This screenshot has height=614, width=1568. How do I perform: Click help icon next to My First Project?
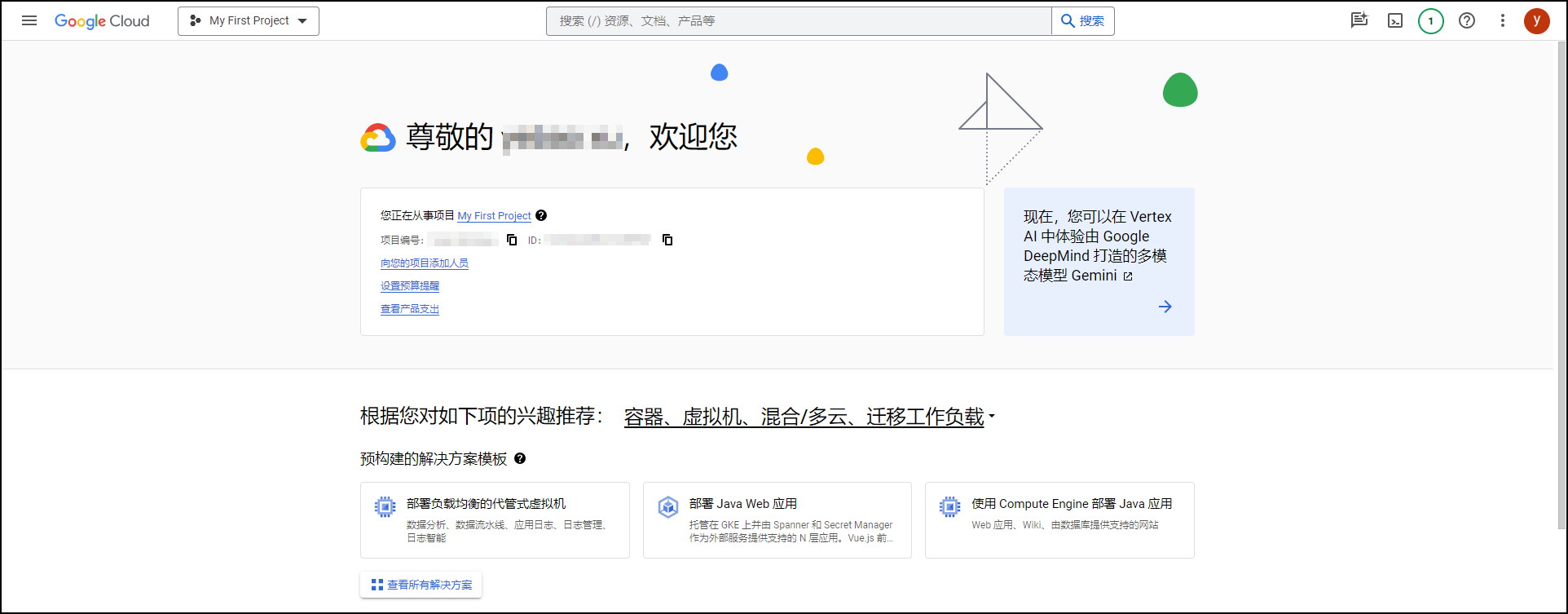point(541,215)
